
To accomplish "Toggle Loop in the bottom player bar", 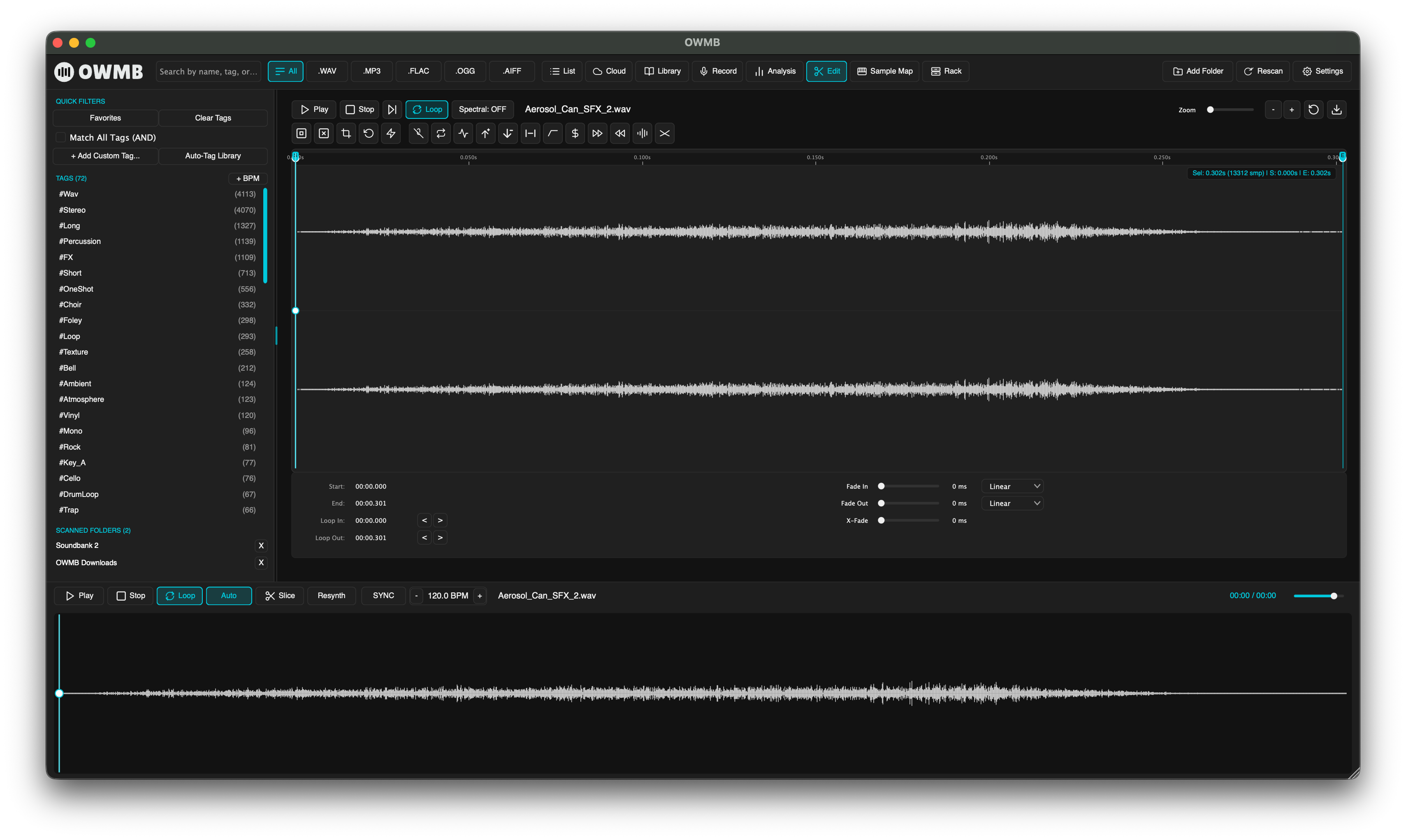I will click(179, 596).
